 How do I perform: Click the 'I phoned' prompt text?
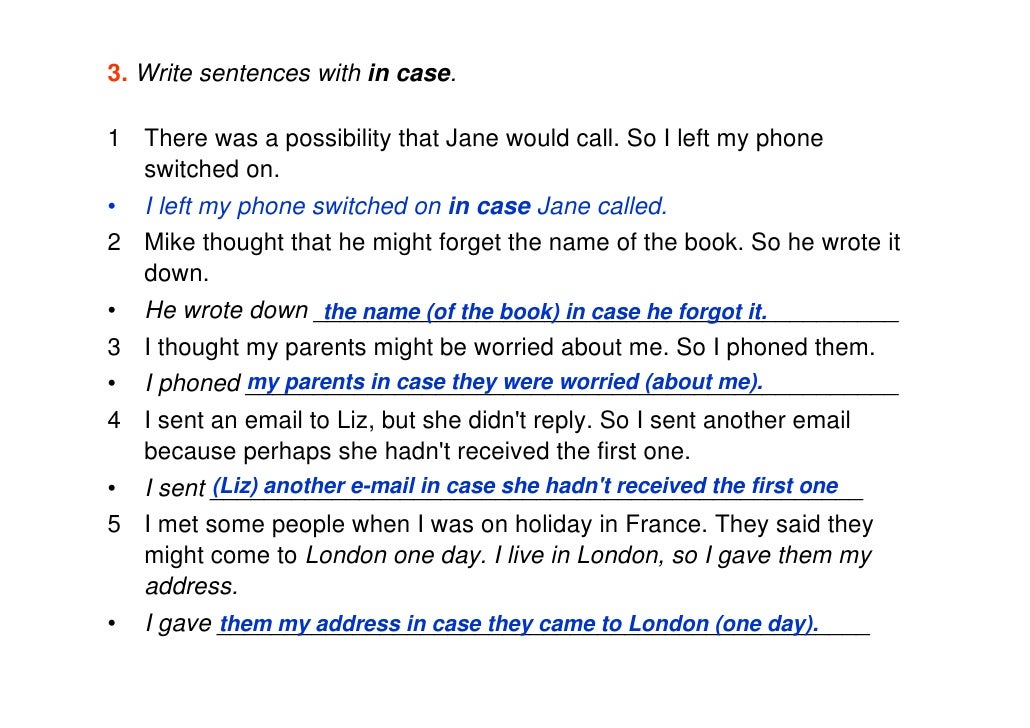(x=193, y=383)
